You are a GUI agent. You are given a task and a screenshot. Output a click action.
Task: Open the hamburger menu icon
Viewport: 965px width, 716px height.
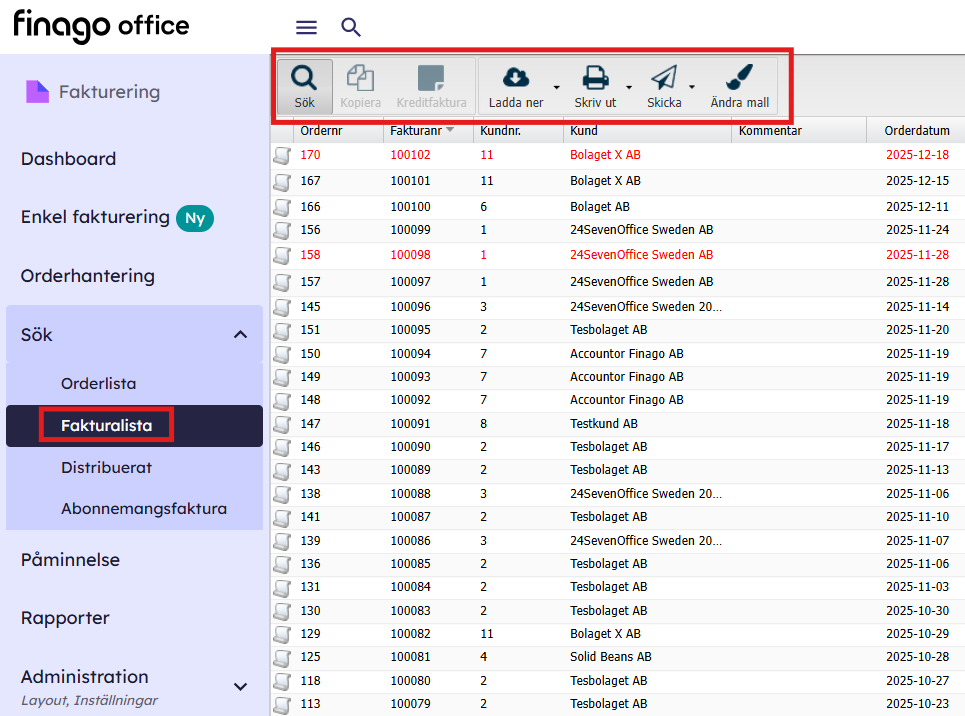tap(307, 28)
